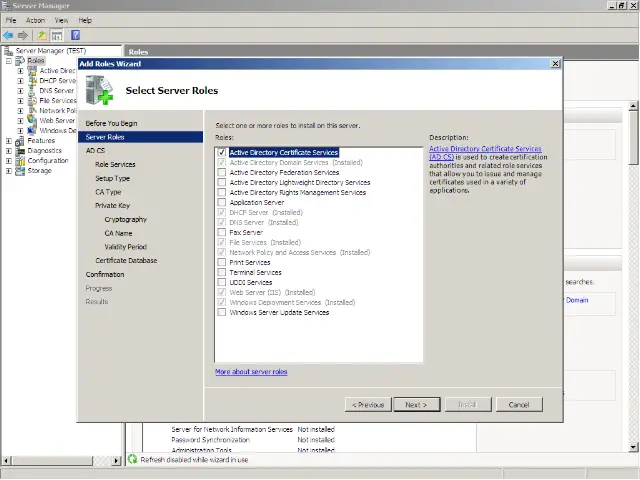Click the File Services role icon in tree

[32, 100]
